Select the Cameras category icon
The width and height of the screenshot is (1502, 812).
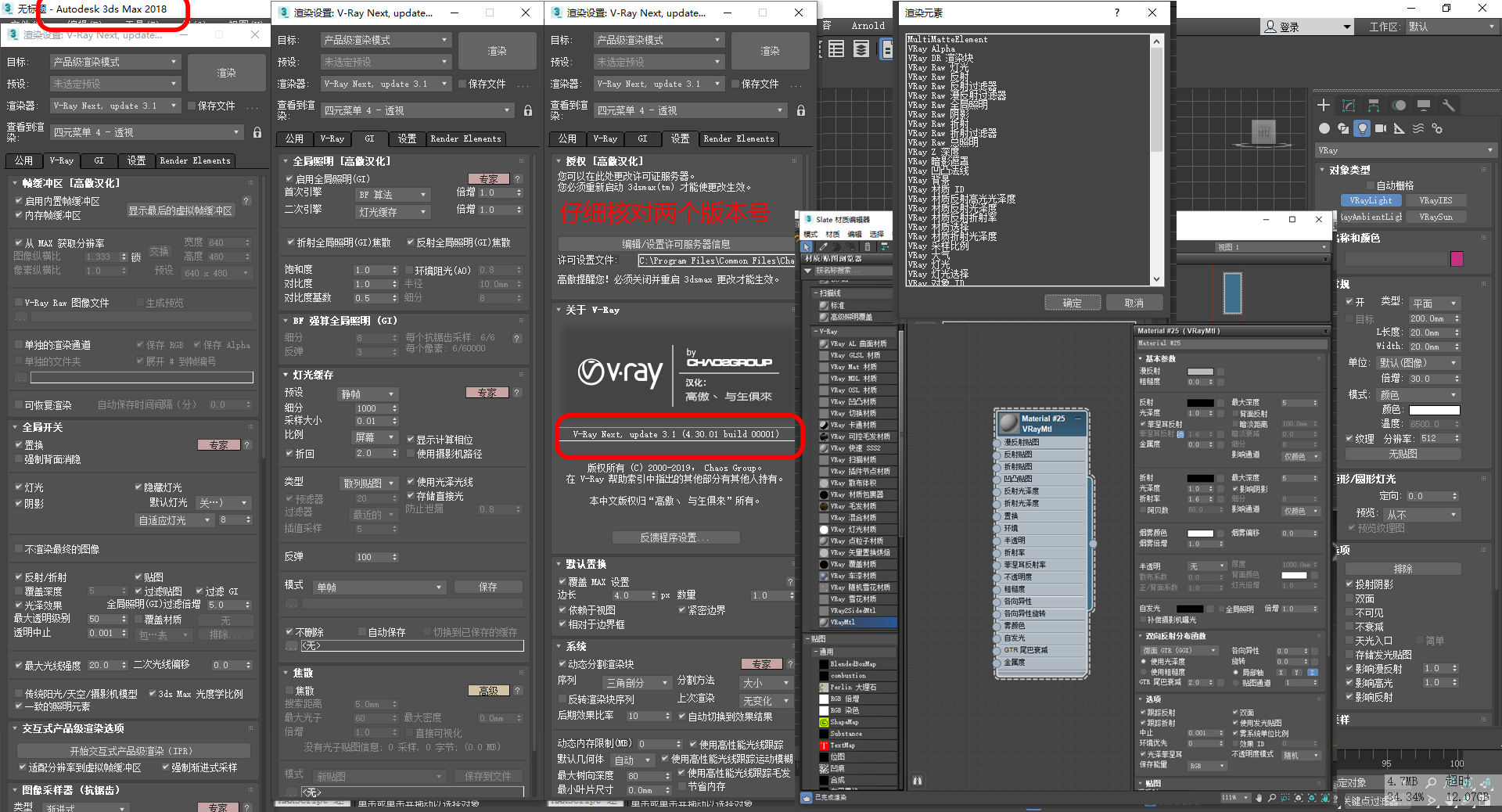pyautogui.click(x=1381, y=128)
